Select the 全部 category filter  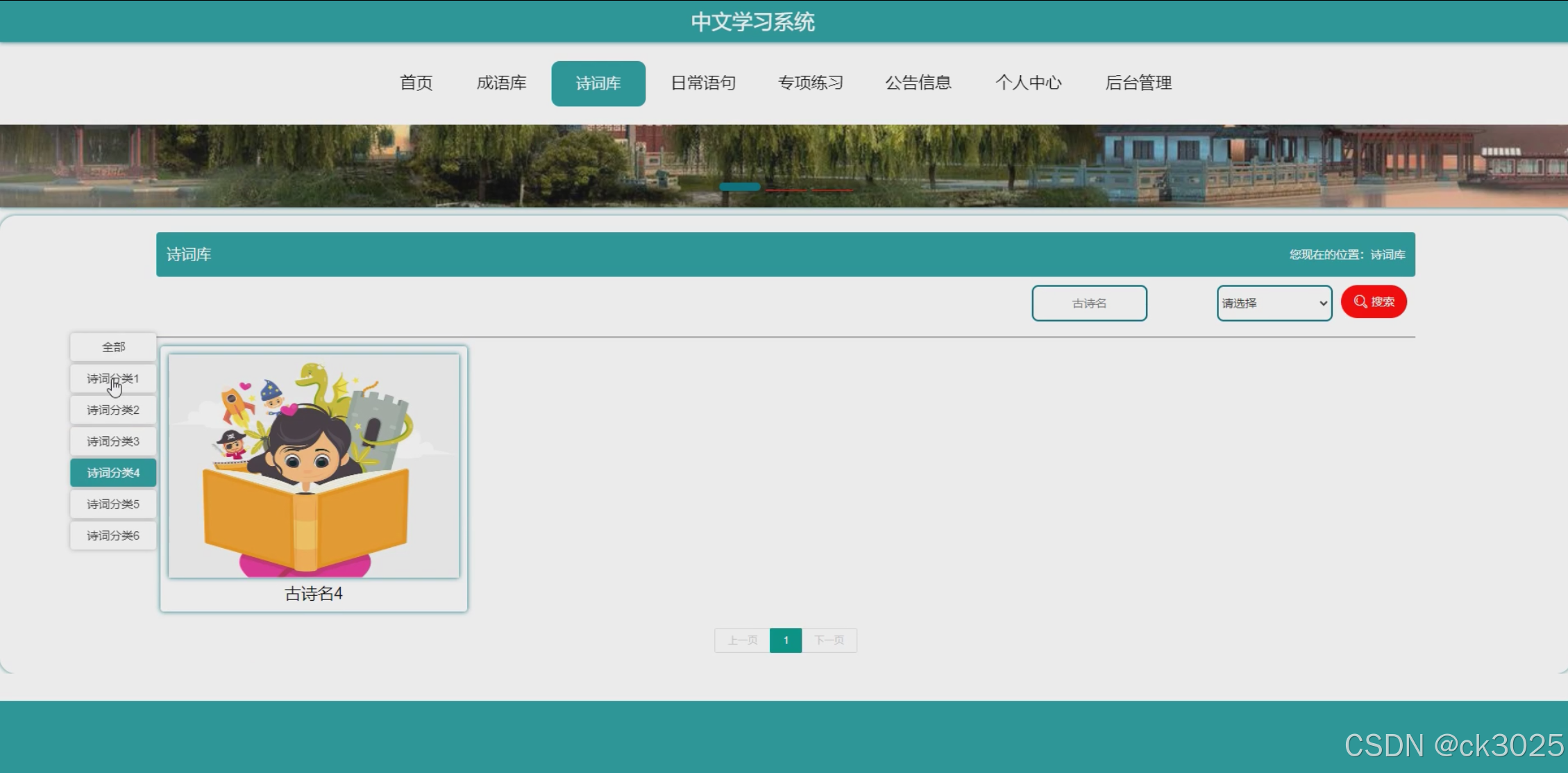113,347
